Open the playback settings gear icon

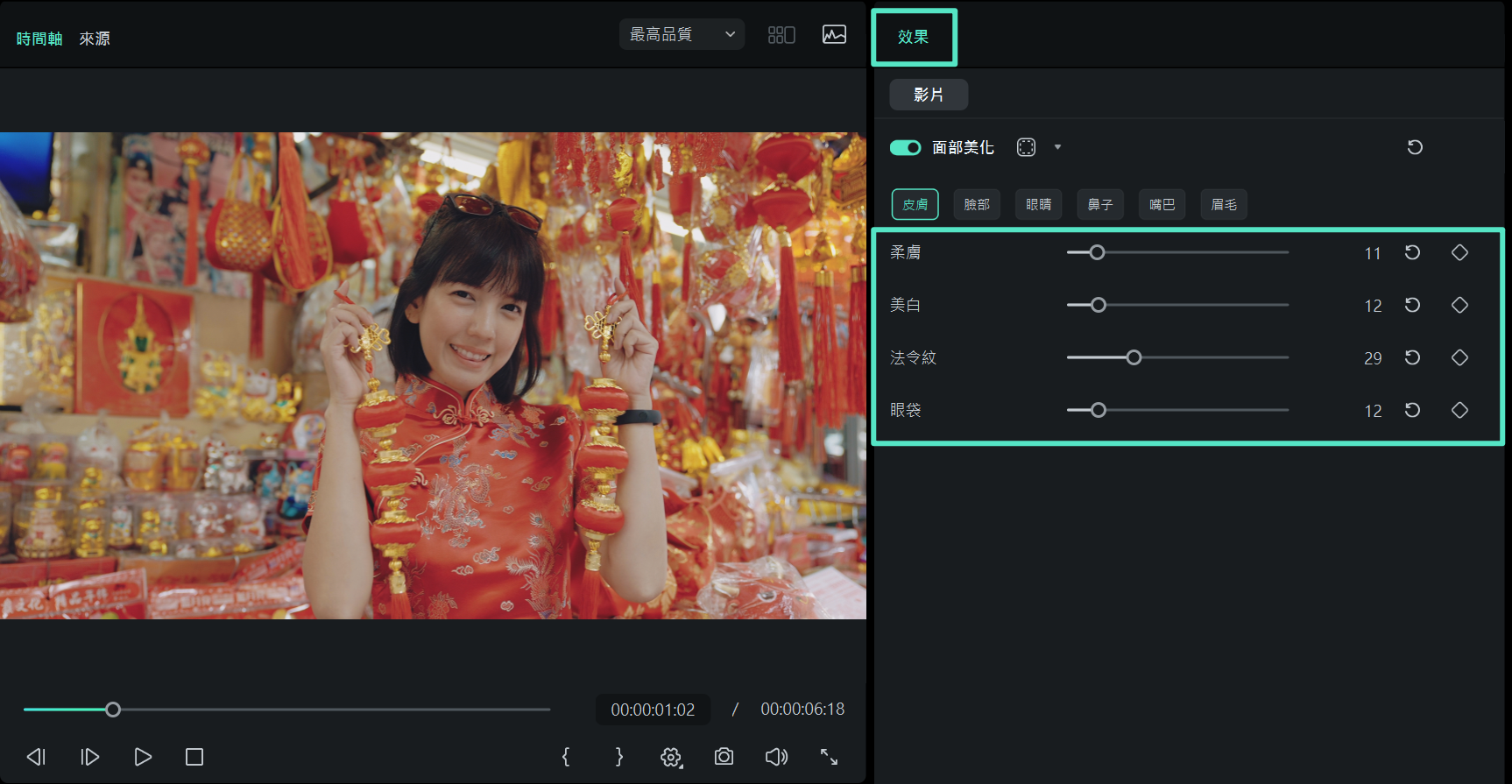pyautogui.click(x=671, y=758)
